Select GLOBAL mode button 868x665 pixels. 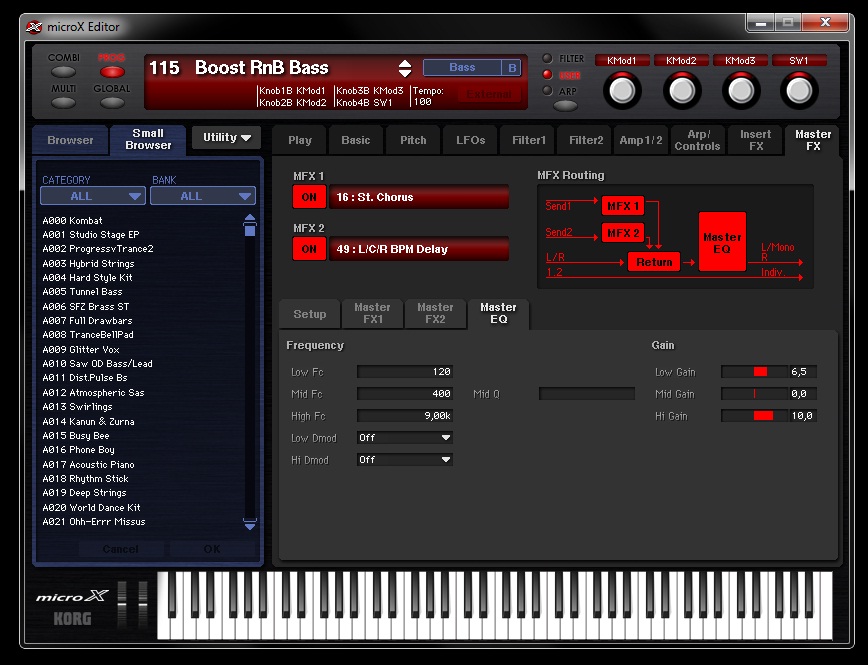pyautogui.click(x=112, y=102)
